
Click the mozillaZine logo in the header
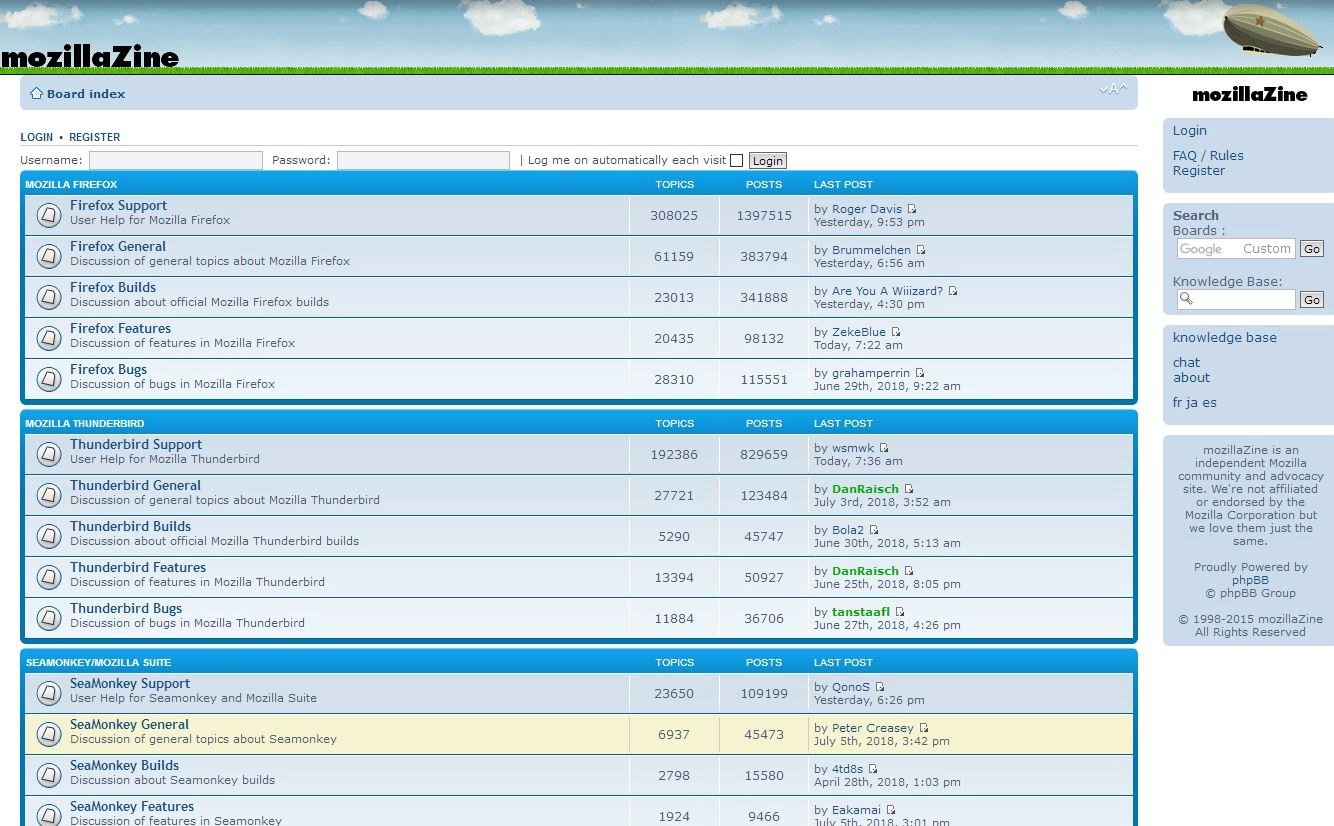(90, 57)
